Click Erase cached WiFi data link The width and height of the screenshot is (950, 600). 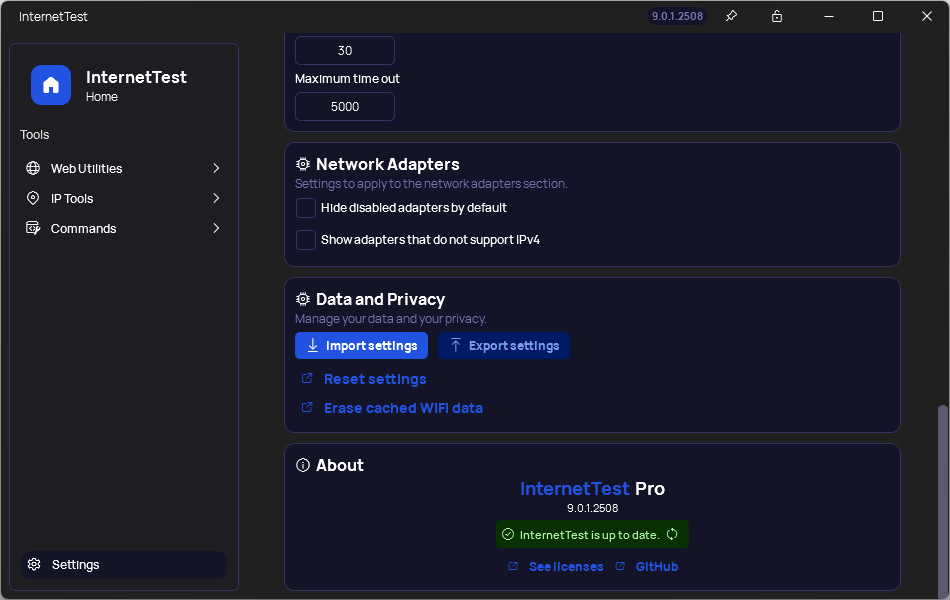point(404,408)
